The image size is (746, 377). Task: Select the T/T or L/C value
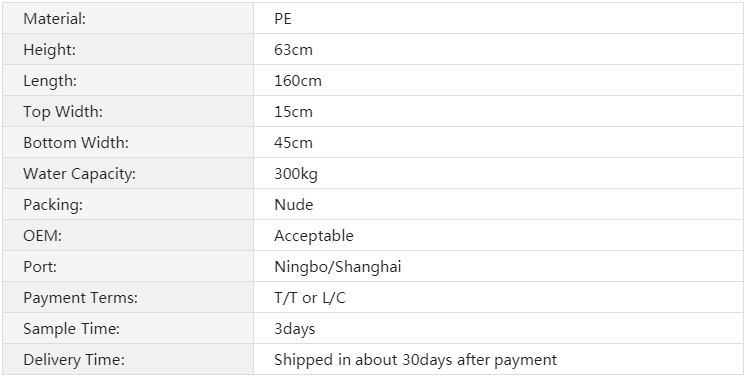(310, 298)
